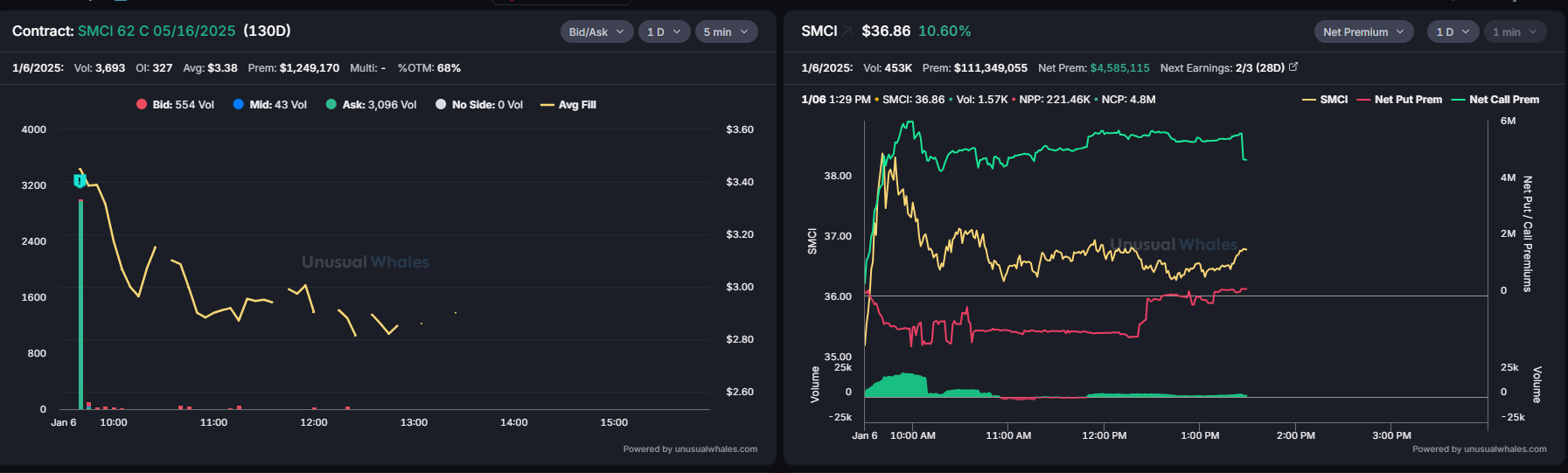Click Powered by unusualwhales.com in SMCI panel
The image size is (1568, 473).
click(x=1479, y=449)
